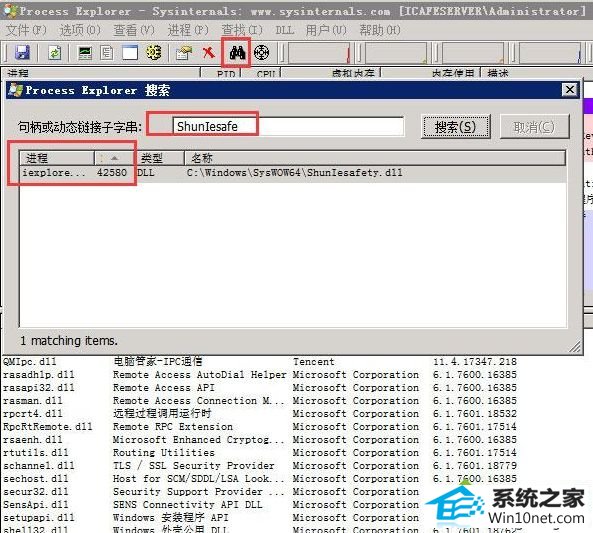Click the C:\Windows\SysWOW64\ShunIesafety.dll path
The height and width of the screenshot is (533, 593).
(x=294, y=173)
